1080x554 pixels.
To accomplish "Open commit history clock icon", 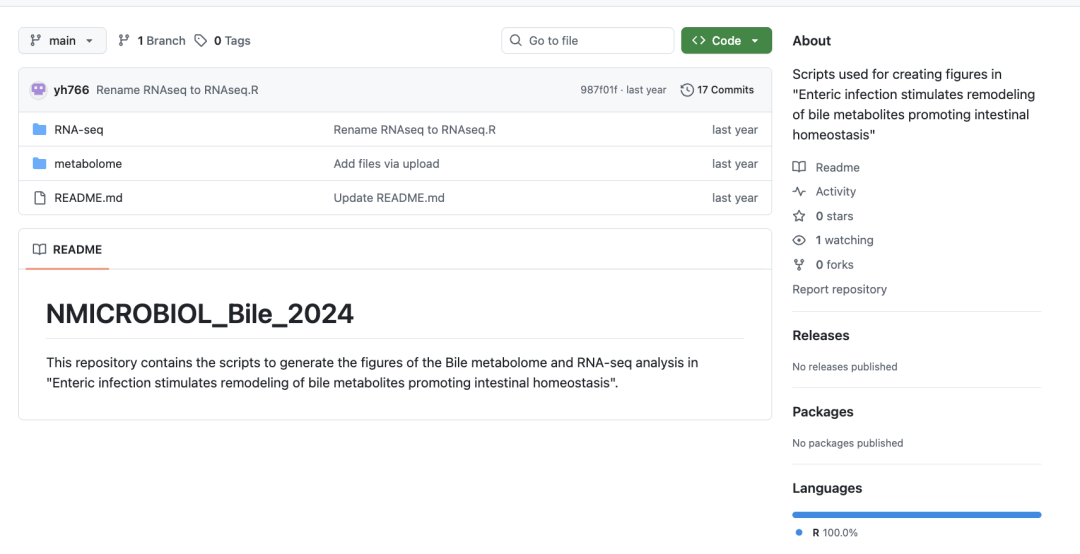I will tap(687, 90).
